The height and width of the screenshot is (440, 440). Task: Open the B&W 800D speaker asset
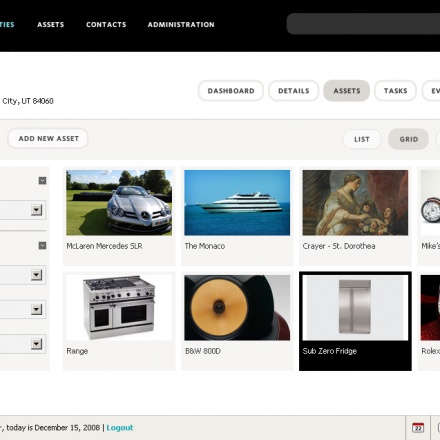237,308
